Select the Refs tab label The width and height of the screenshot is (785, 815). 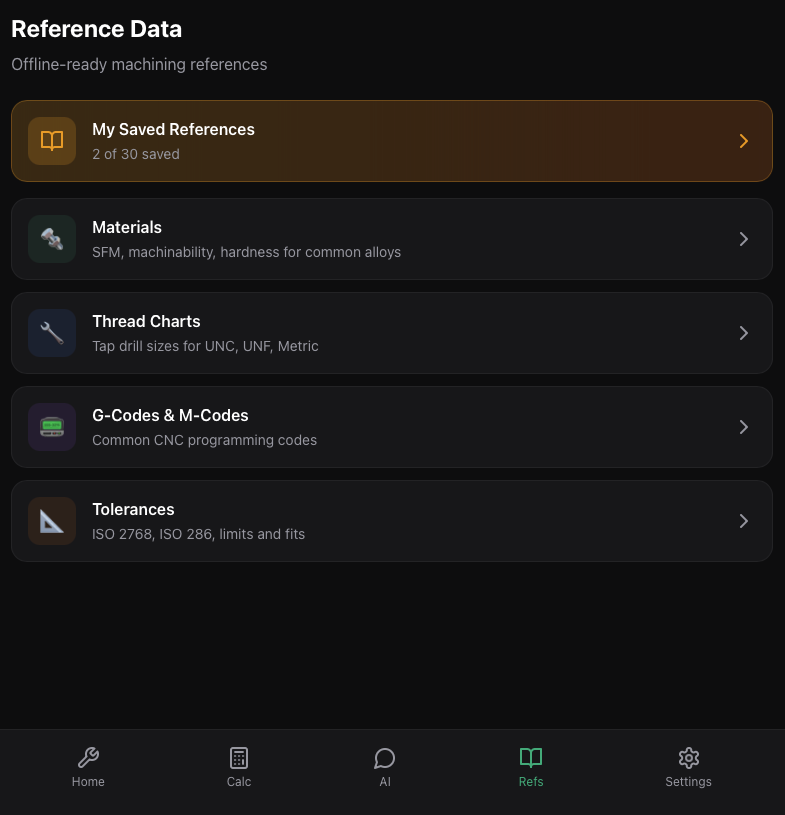tap(531, 782)
